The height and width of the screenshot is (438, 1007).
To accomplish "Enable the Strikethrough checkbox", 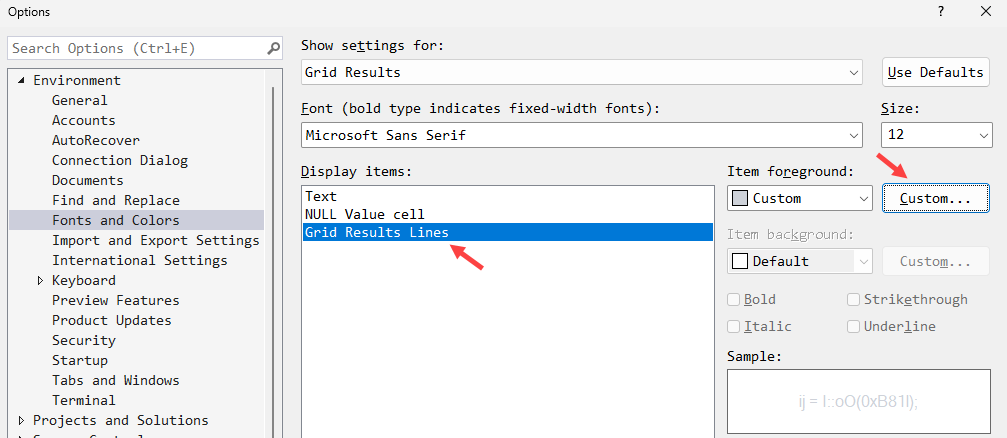I will pyautogui.click(x=854, y=299).
